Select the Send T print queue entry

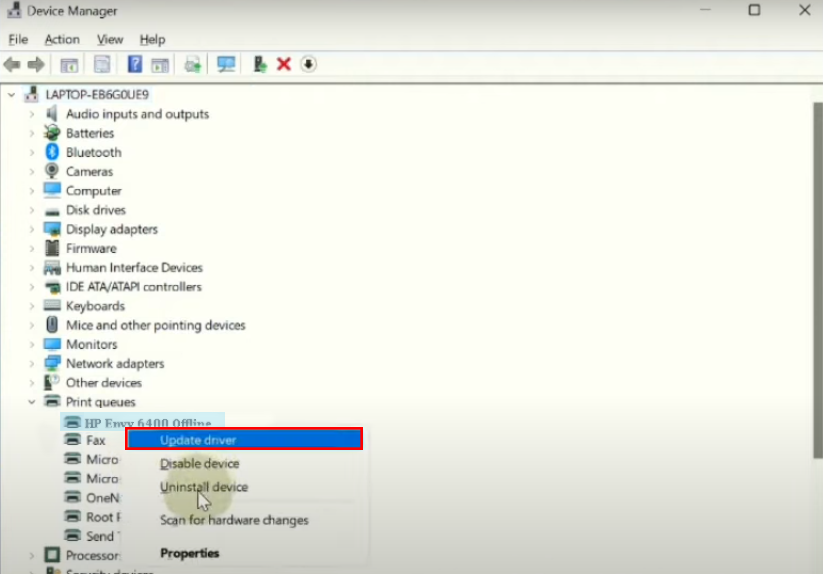pos(103,536)
